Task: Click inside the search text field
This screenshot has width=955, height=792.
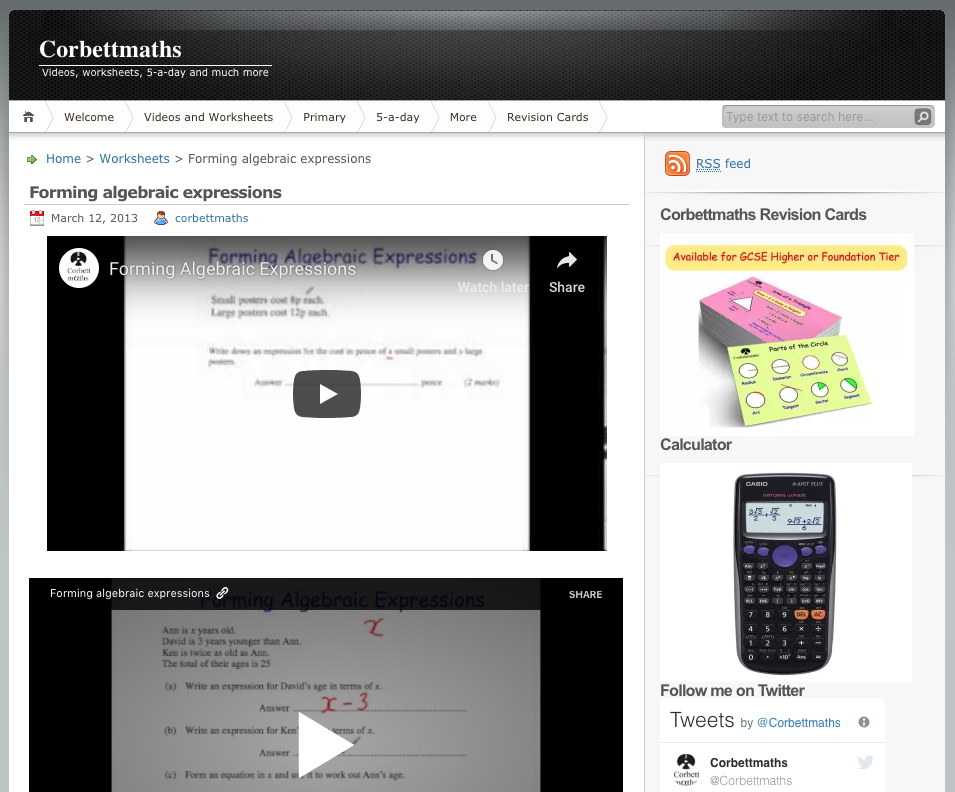Action: pyautogui.click(x=815, y=117)
